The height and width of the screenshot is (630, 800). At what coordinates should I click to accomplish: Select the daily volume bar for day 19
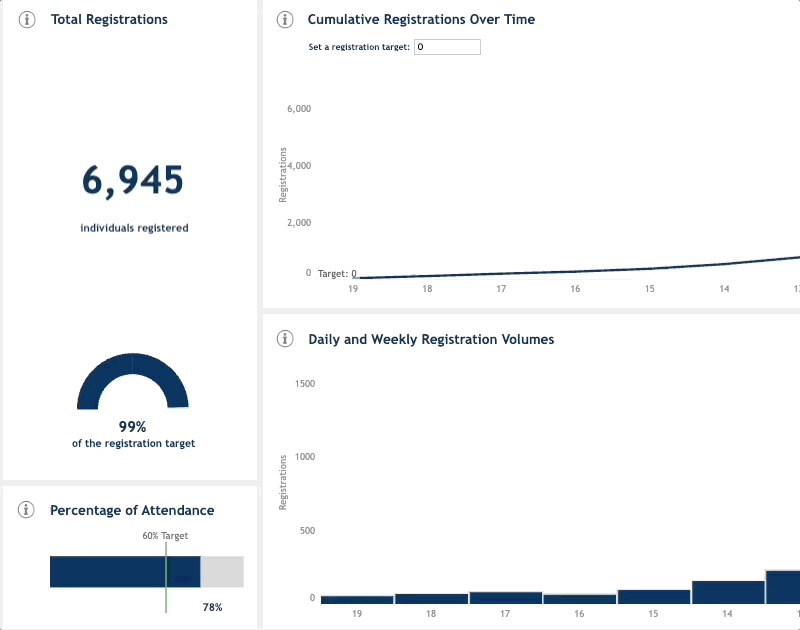[x=357, y=600]
